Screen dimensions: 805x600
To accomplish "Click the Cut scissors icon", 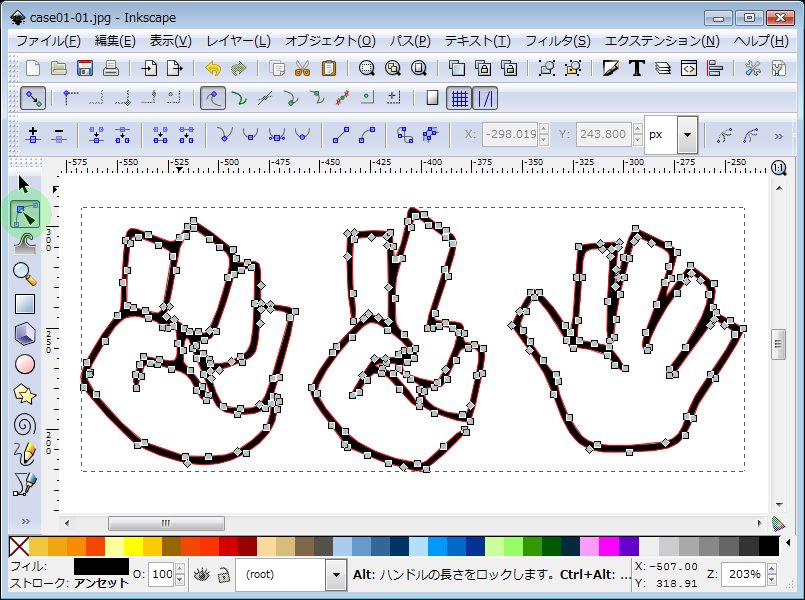I will [302, 68].
